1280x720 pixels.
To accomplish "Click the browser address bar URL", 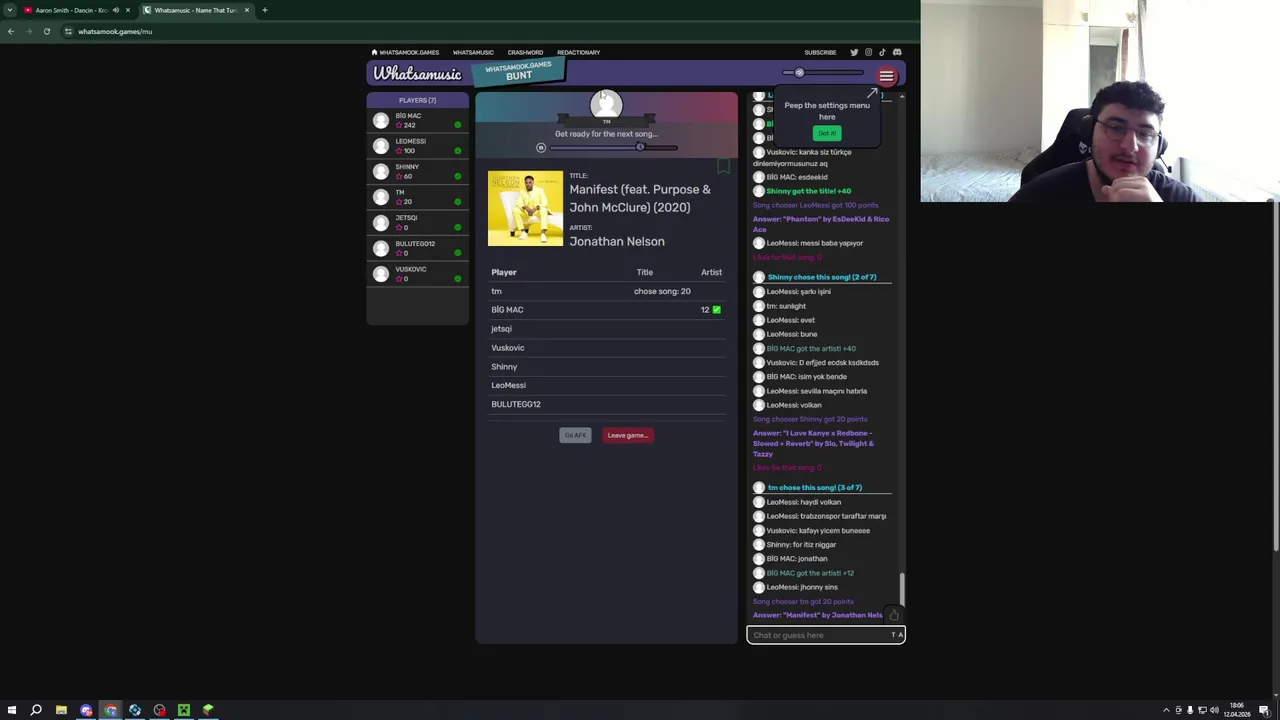I will click(115, 31).
